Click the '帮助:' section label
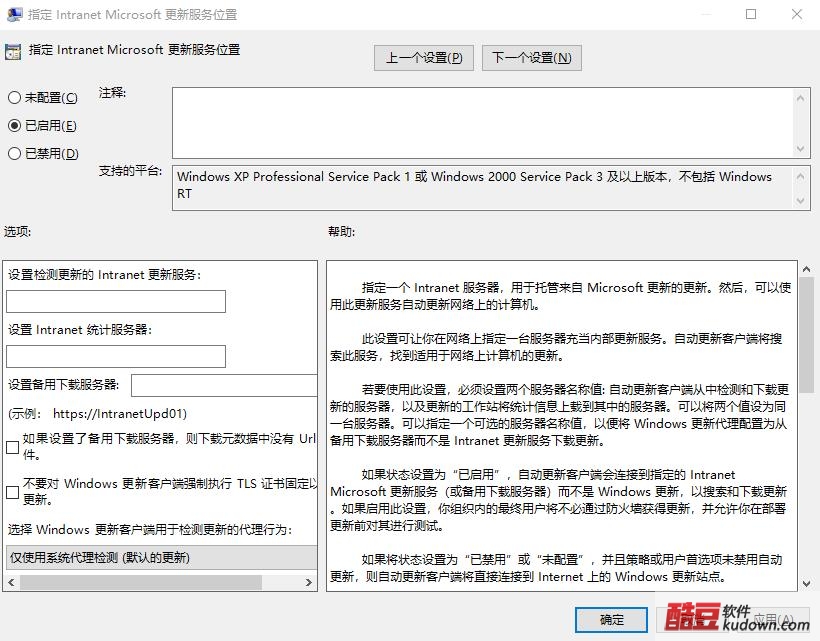Screen dimensions: 820x641 [341, 232]
